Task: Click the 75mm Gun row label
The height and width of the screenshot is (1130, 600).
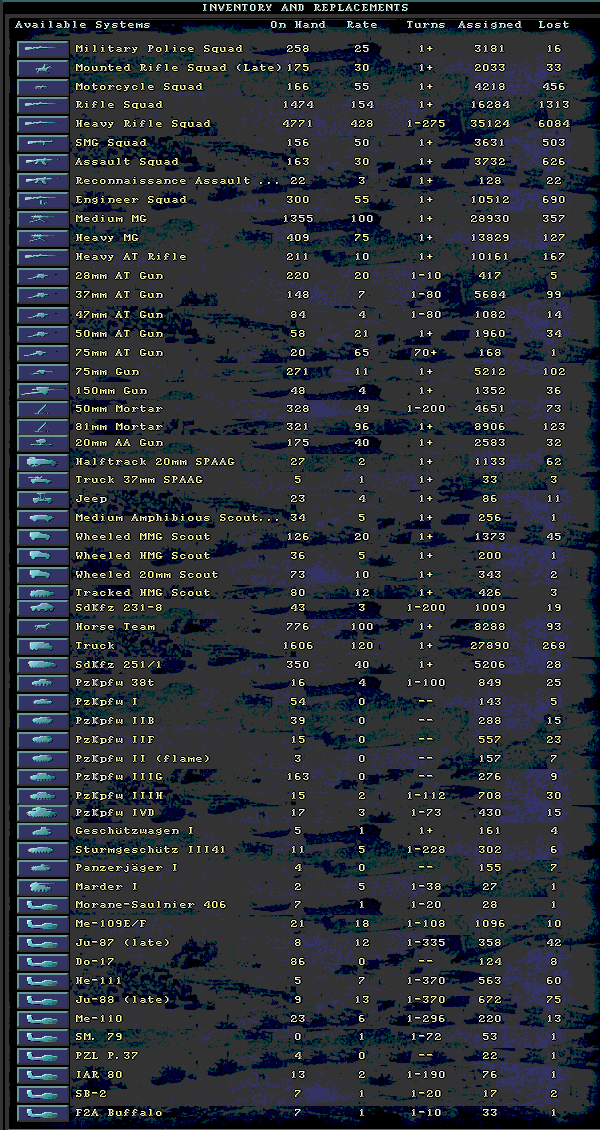Action: coord(107,371)
